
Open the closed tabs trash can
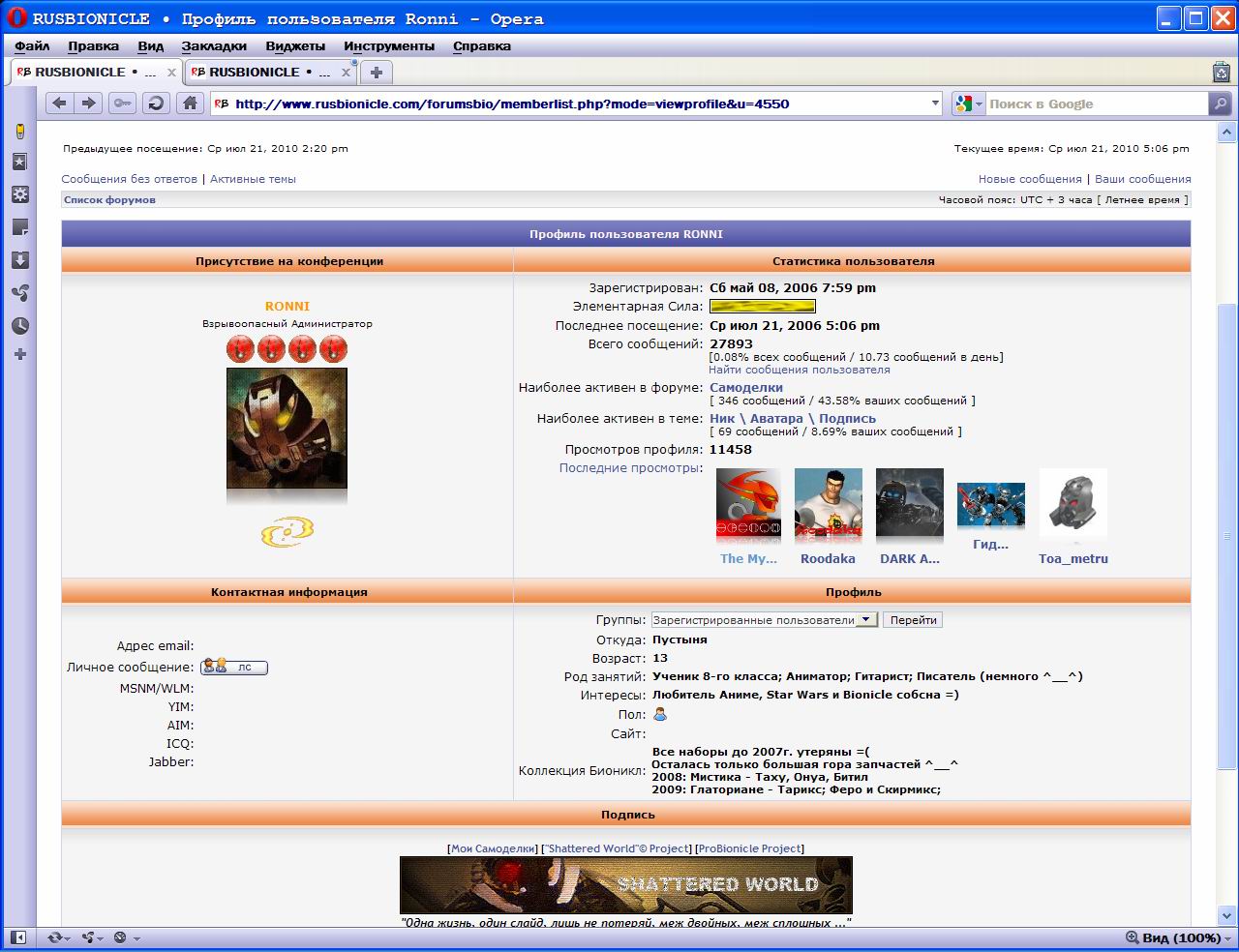click(1221, 72)
